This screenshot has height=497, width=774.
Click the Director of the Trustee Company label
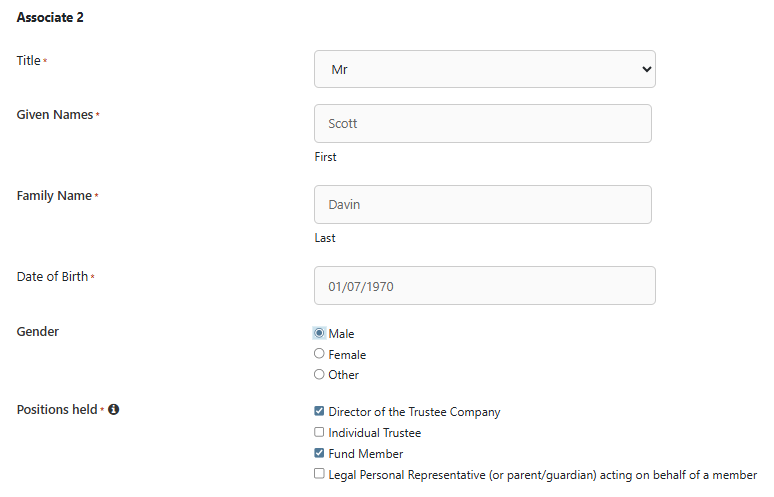(x=414, y=412)
